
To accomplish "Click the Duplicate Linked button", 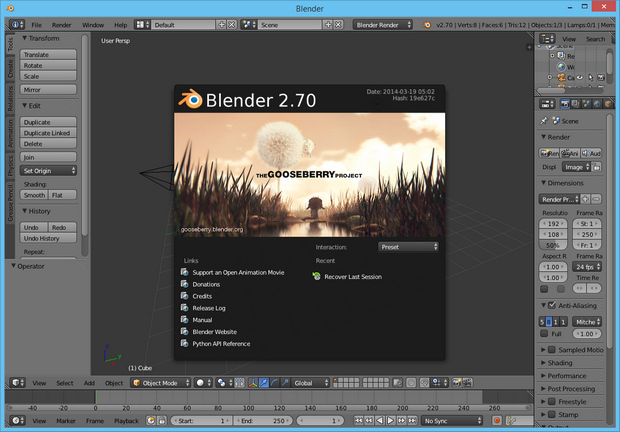I will (48, 133).
